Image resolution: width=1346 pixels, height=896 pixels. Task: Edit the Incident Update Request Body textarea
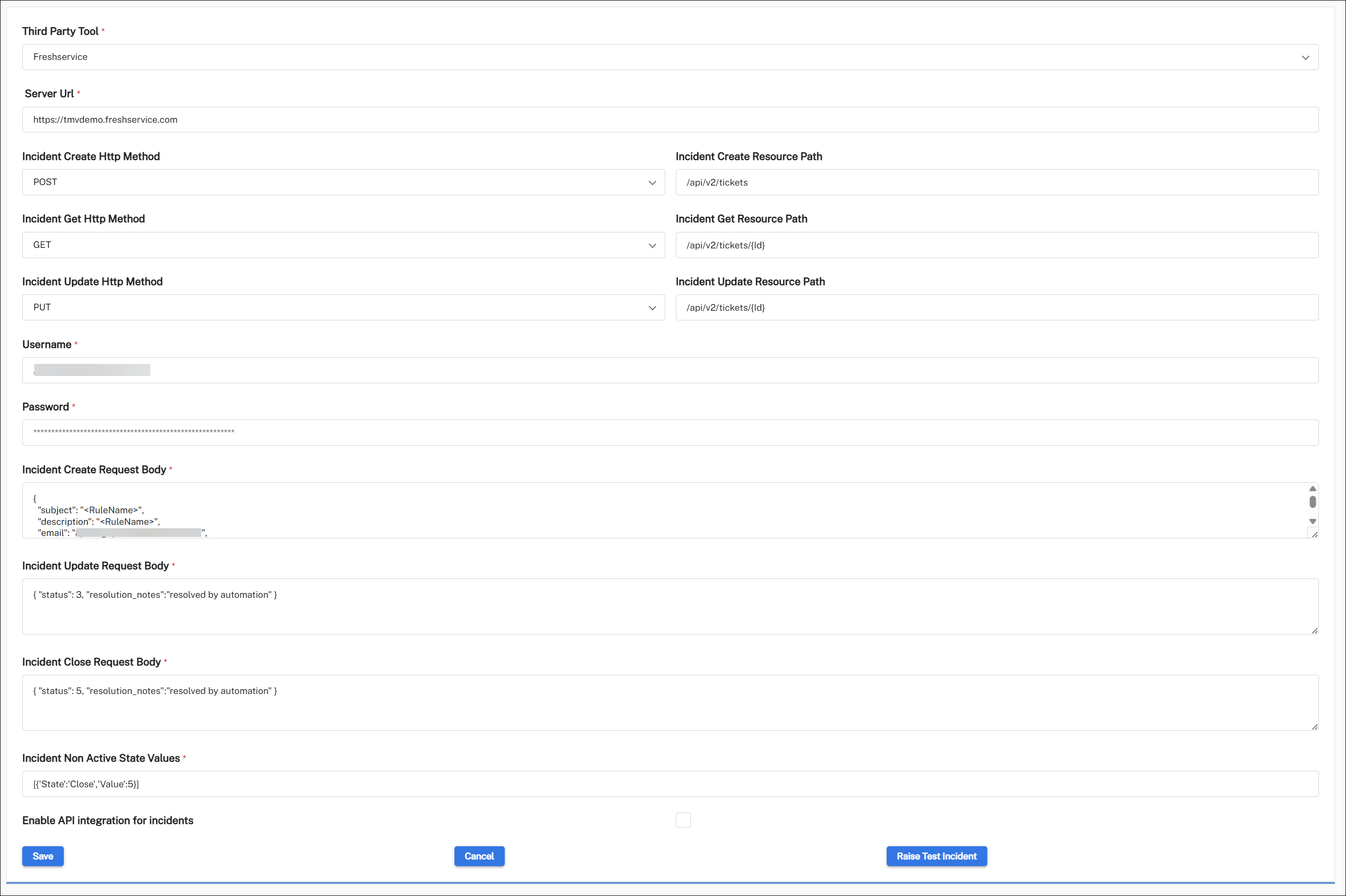pos(670,607)
